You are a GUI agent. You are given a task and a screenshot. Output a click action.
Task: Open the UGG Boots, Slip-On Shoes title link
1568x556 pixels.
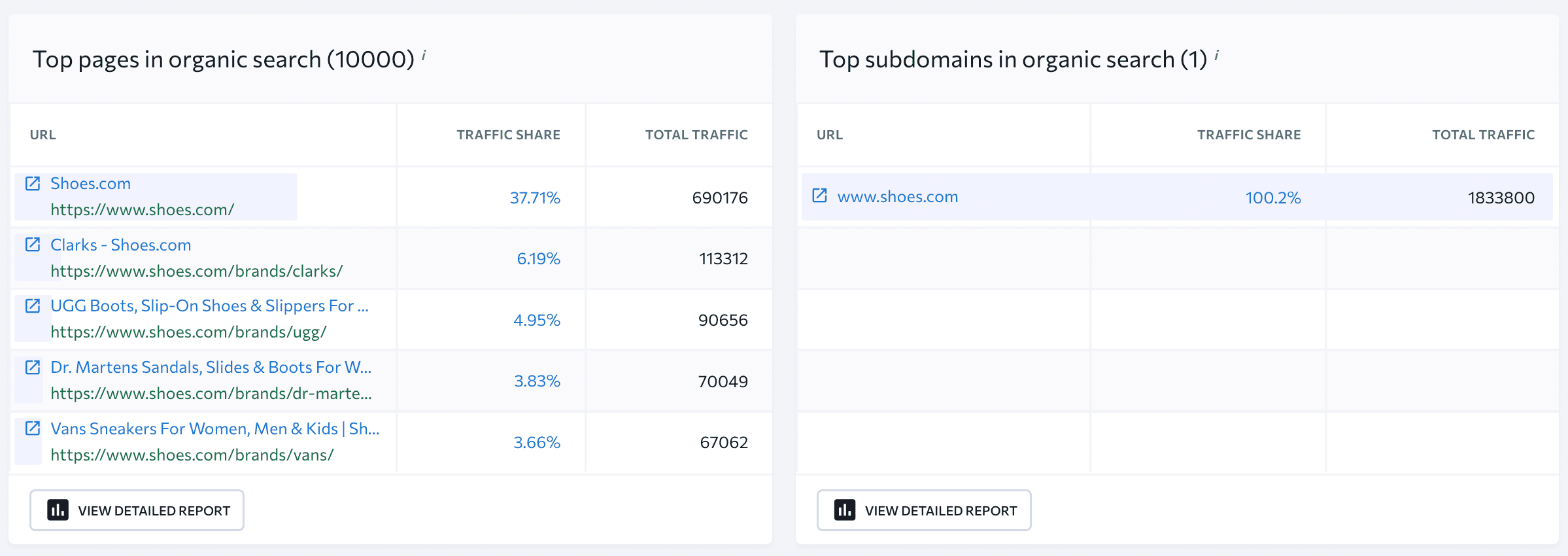click(x=210, y=305)
